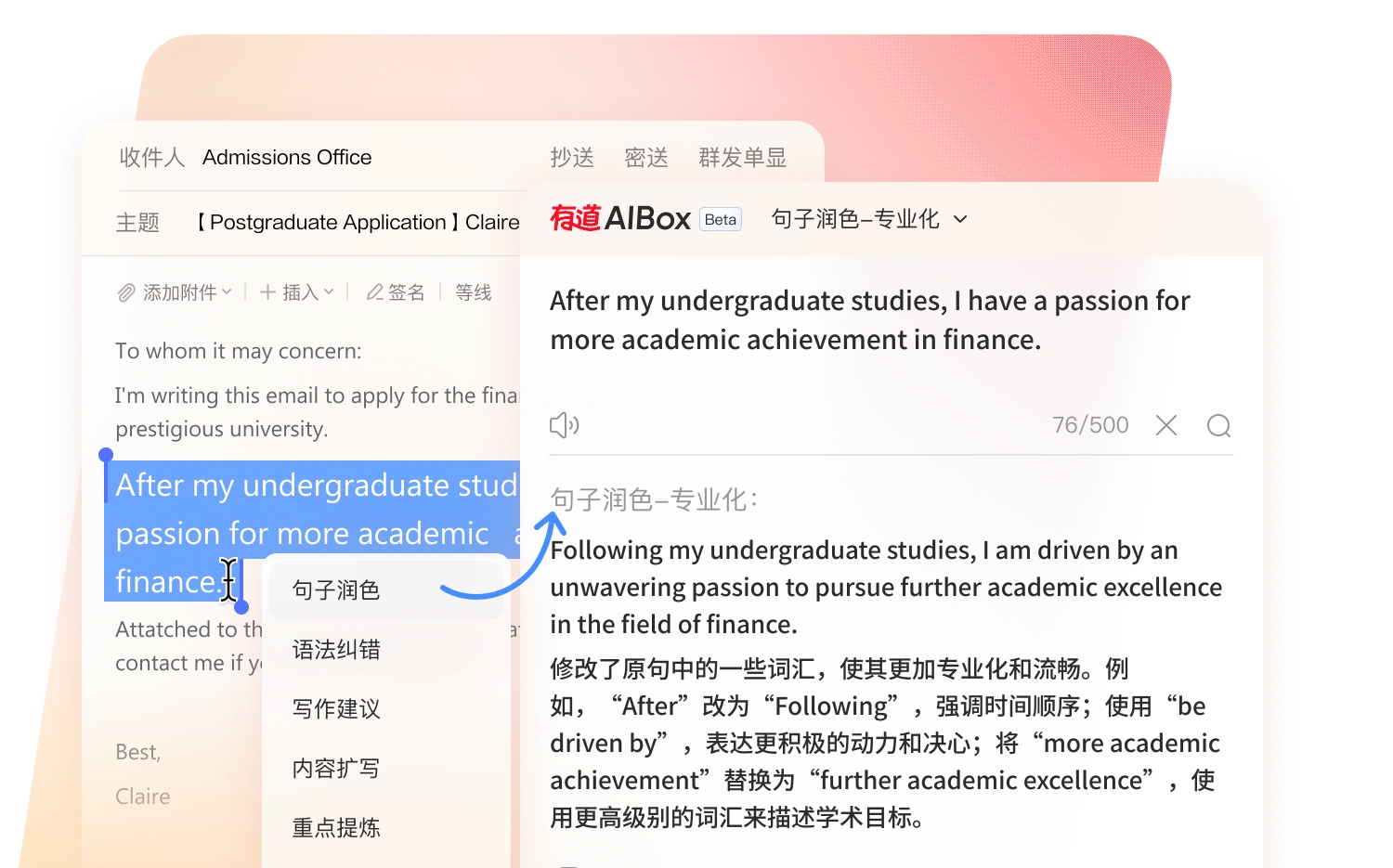Click the 添加附件 button label
The image size is (1393, 868).
179,292
